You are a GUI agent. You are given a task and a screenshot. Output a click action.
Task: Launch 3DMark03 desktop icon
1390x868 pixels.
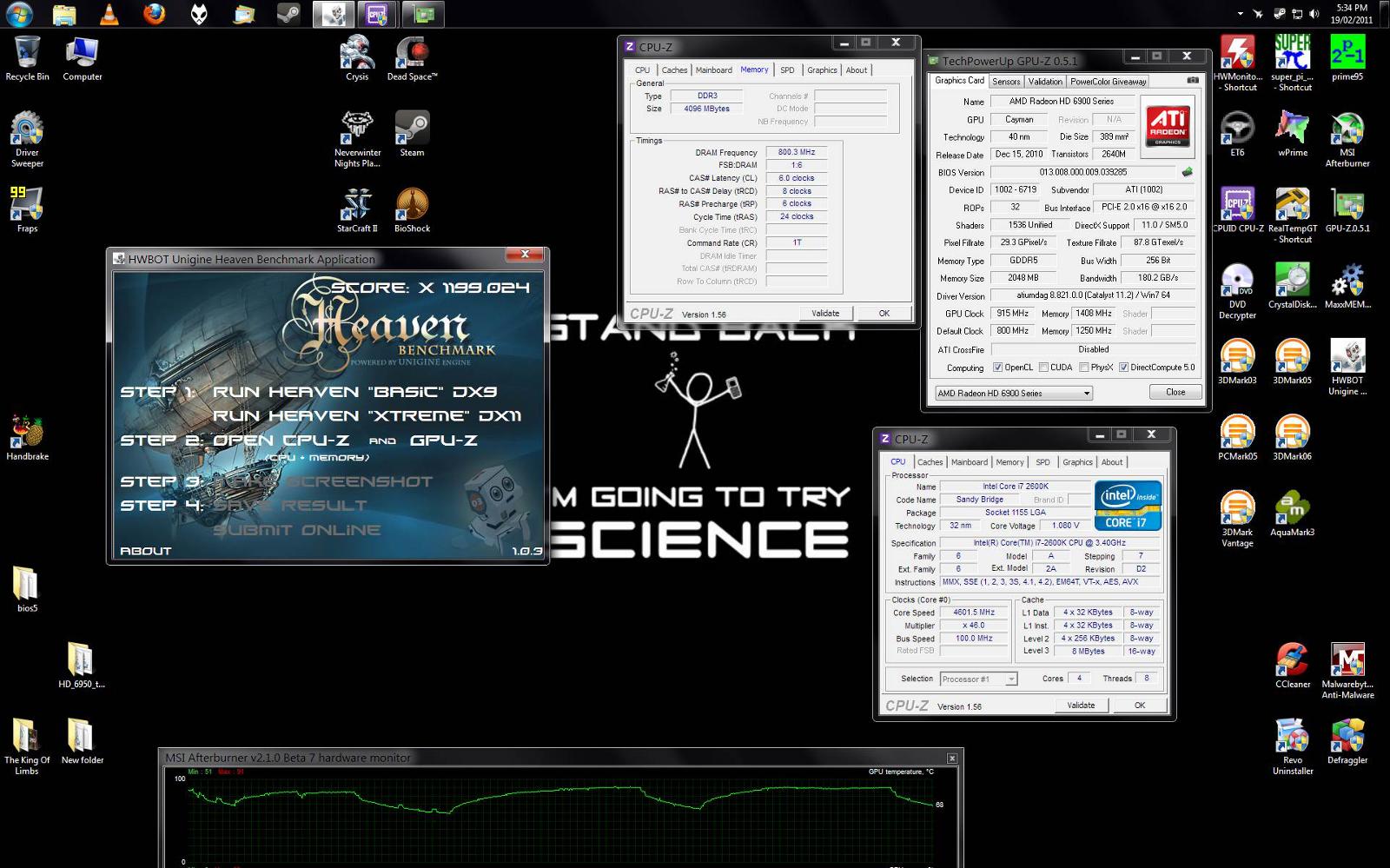click(1237, 361)
